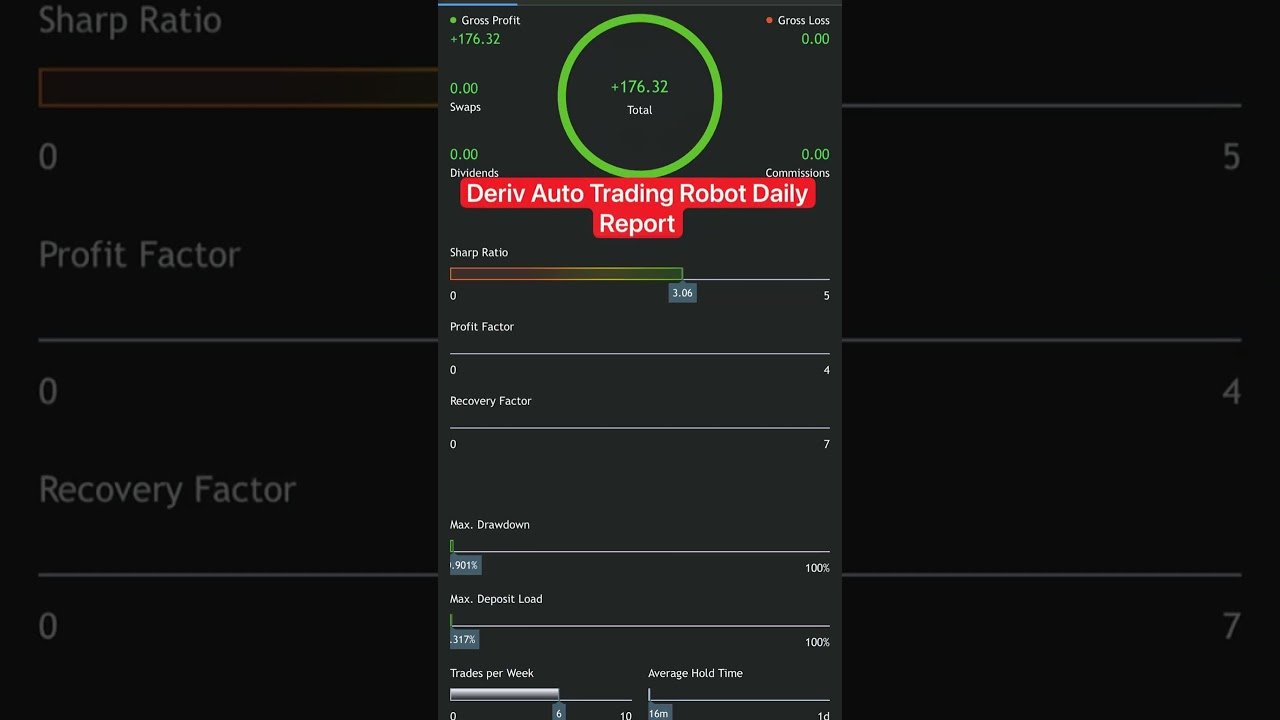
Task: Click the .901% Max. Drawdown marker
Action: 465,566
